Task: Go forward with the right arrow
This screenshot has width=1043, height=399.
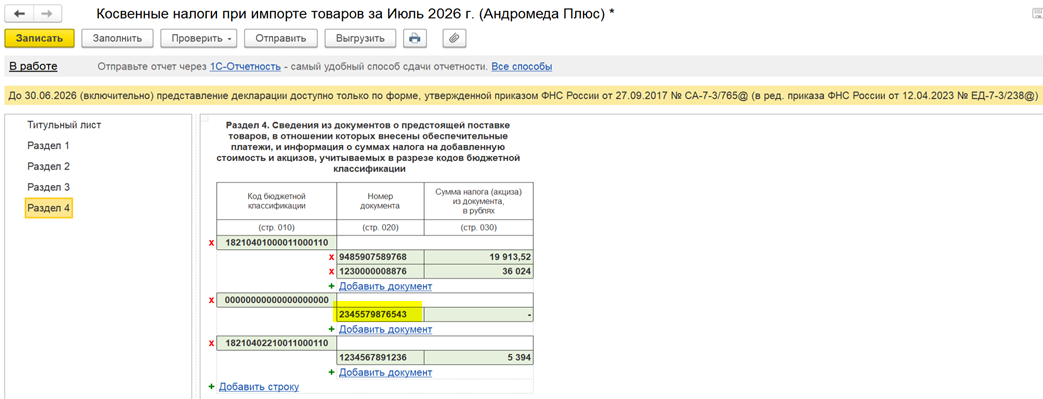Action: [47, 14]
